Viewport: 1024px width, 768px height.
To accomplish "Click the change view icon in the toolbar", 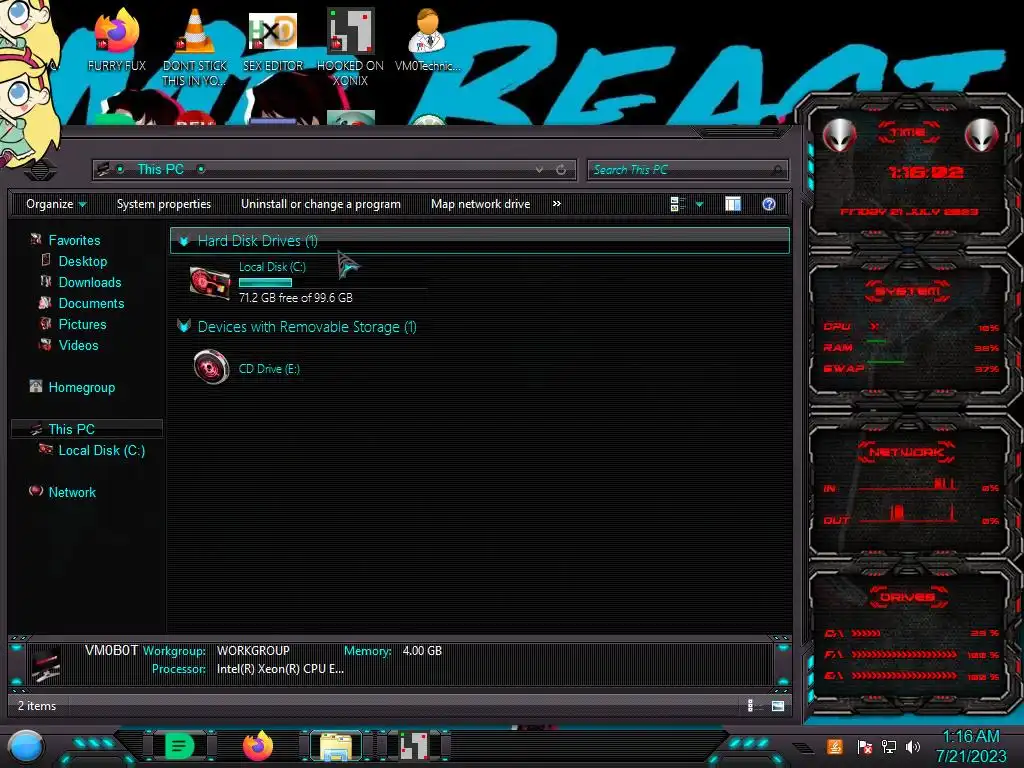I will 677,204.
